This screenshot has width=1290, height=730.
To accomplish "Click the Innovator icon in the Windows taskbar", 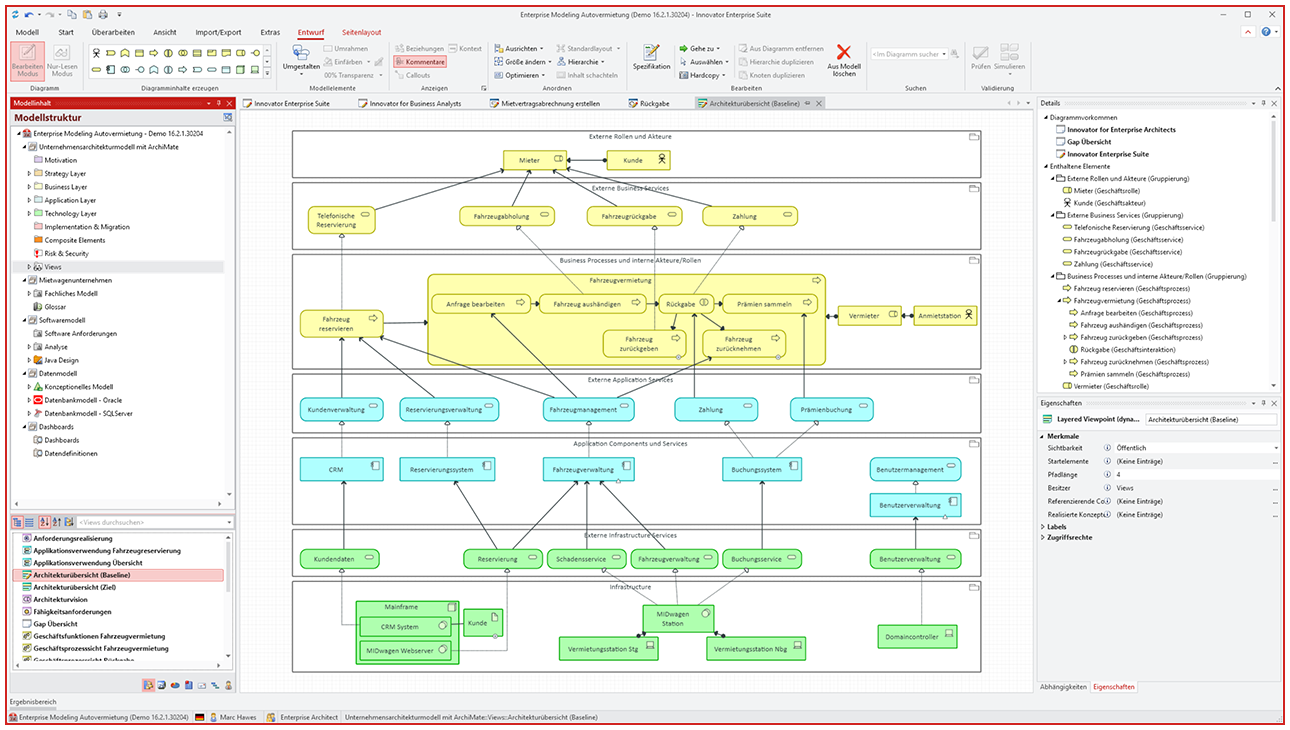I will [12, 719].
